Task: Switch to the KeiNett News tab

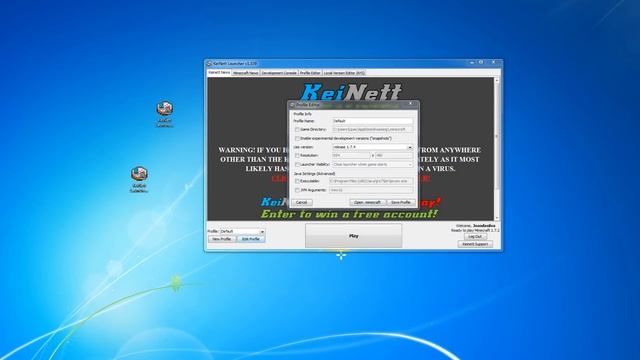Action: (219, 72)
